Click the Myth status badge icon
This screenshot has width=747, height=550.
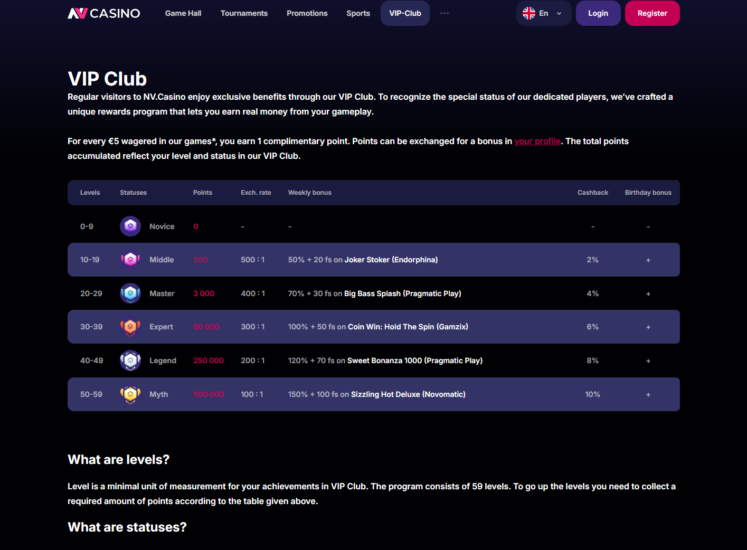[x=130, y=394]
